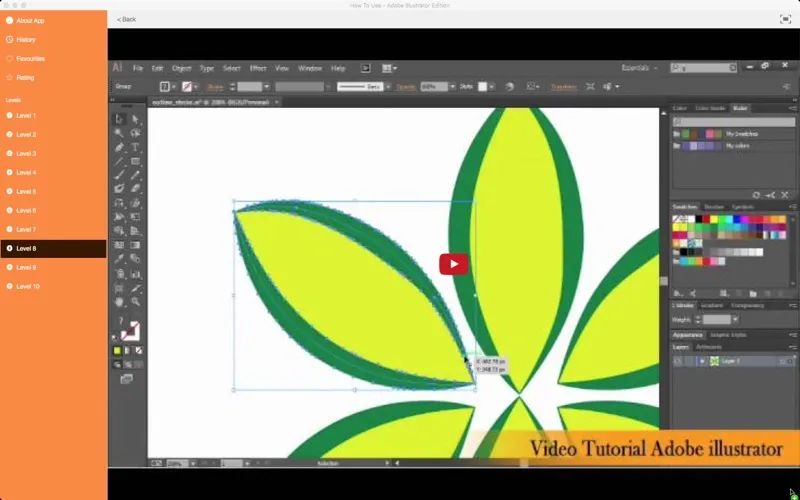Select the Line Segment tool
800x500 pixels.
[x=119, y=161]
